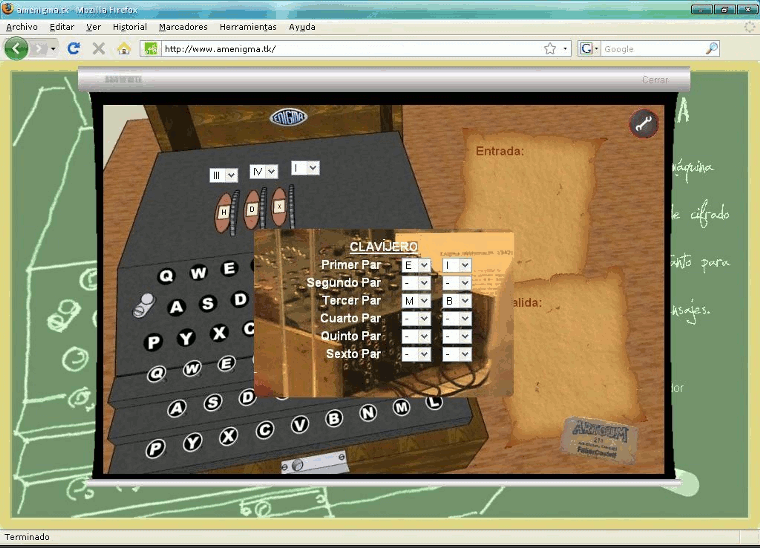The height and width of the screenshot is (548, 760).
Task: Click the ENIGMA oval logo badge
Action: (x=288, y=117)
